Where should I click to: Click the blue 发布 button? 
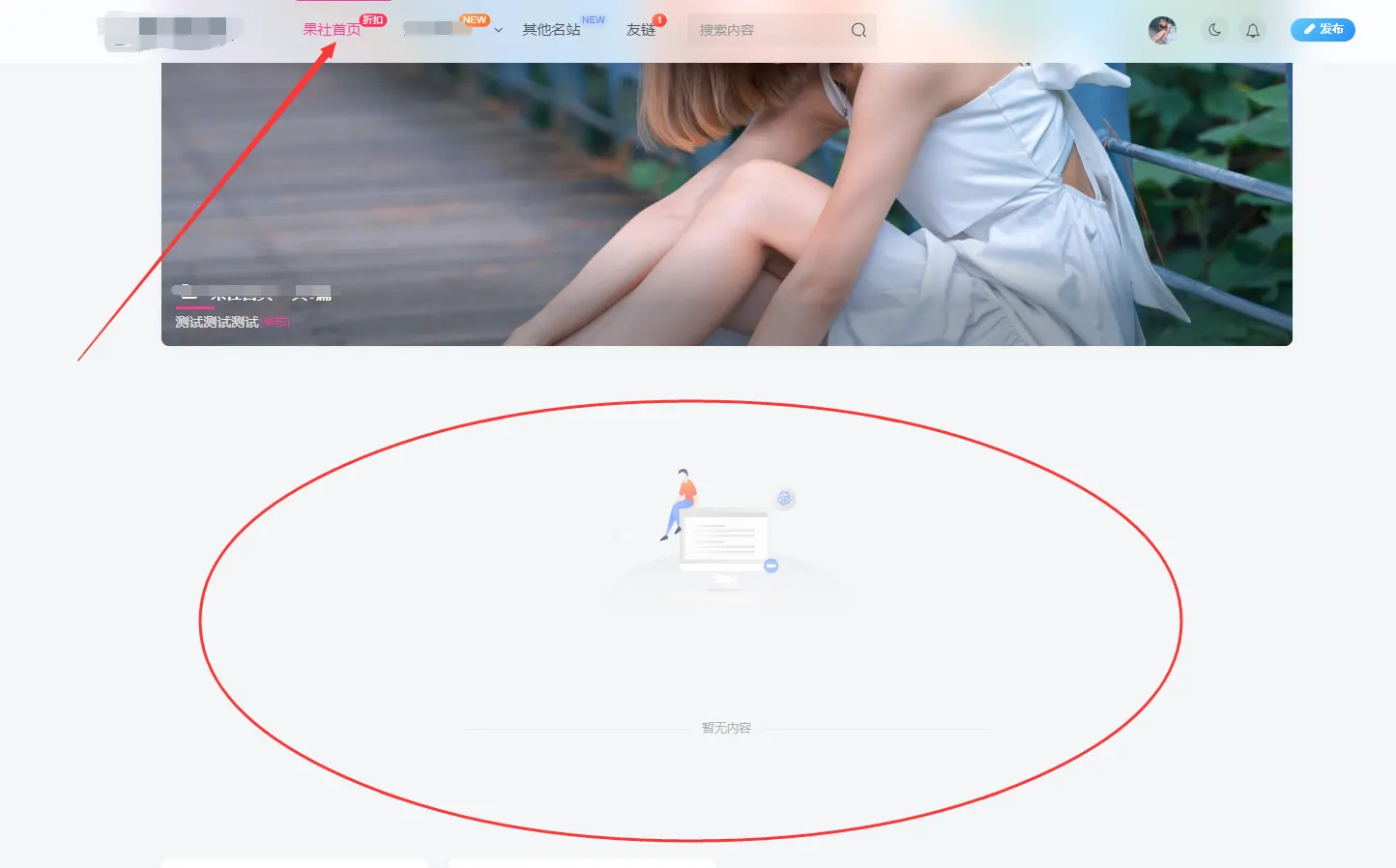[1323, 30]
